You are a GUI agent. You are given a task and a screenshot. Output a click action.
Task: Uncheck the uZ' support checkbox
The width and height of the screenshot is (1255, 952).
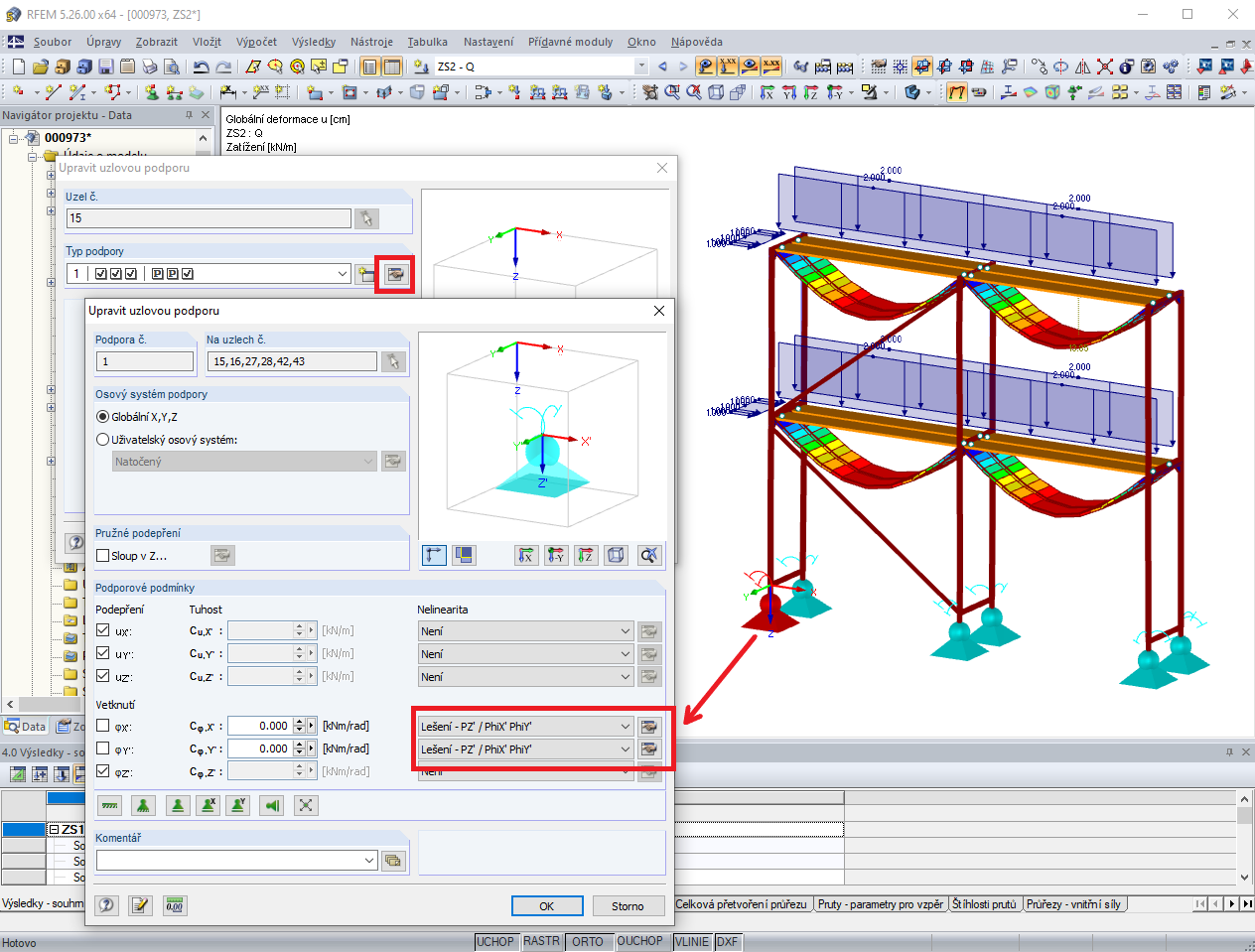(102, 676)
